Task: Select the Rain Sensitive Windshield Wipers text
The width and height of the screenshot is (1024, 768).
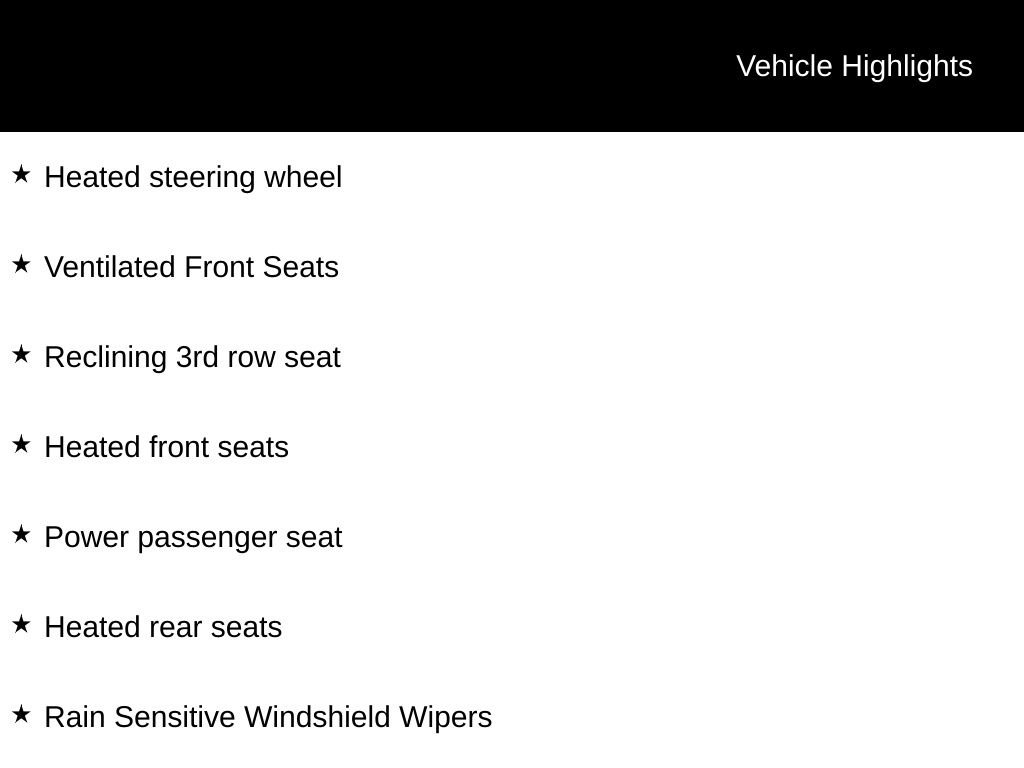Action: pyautogui.click(x=268, y=718)
